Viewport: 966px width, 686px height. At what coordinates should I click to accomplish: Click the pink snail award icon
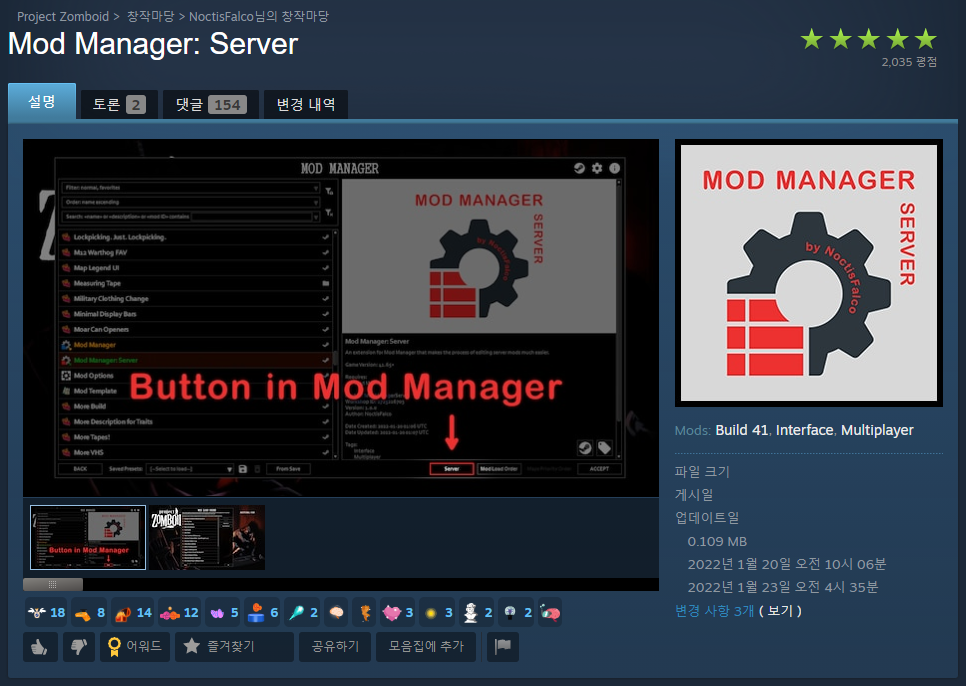pos(550,612)
